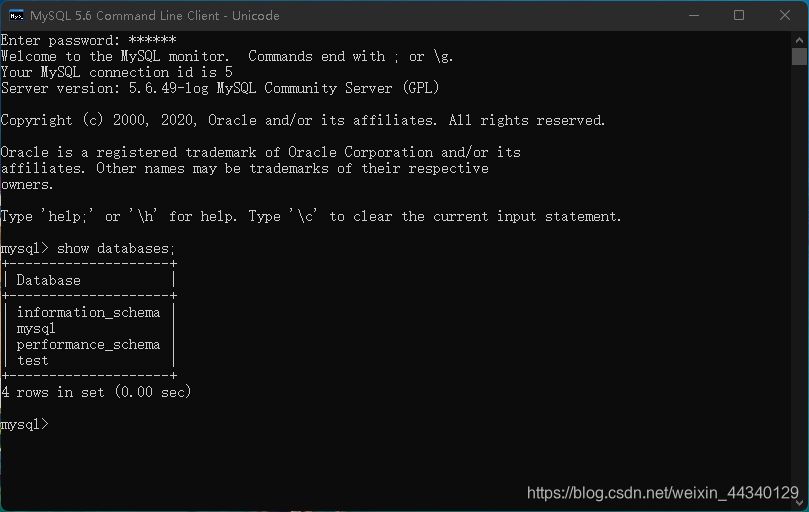This screenshot has height=512, width=809.
Task: Select the 'mysql' row in the database list
Action: [x=36, y=328]
